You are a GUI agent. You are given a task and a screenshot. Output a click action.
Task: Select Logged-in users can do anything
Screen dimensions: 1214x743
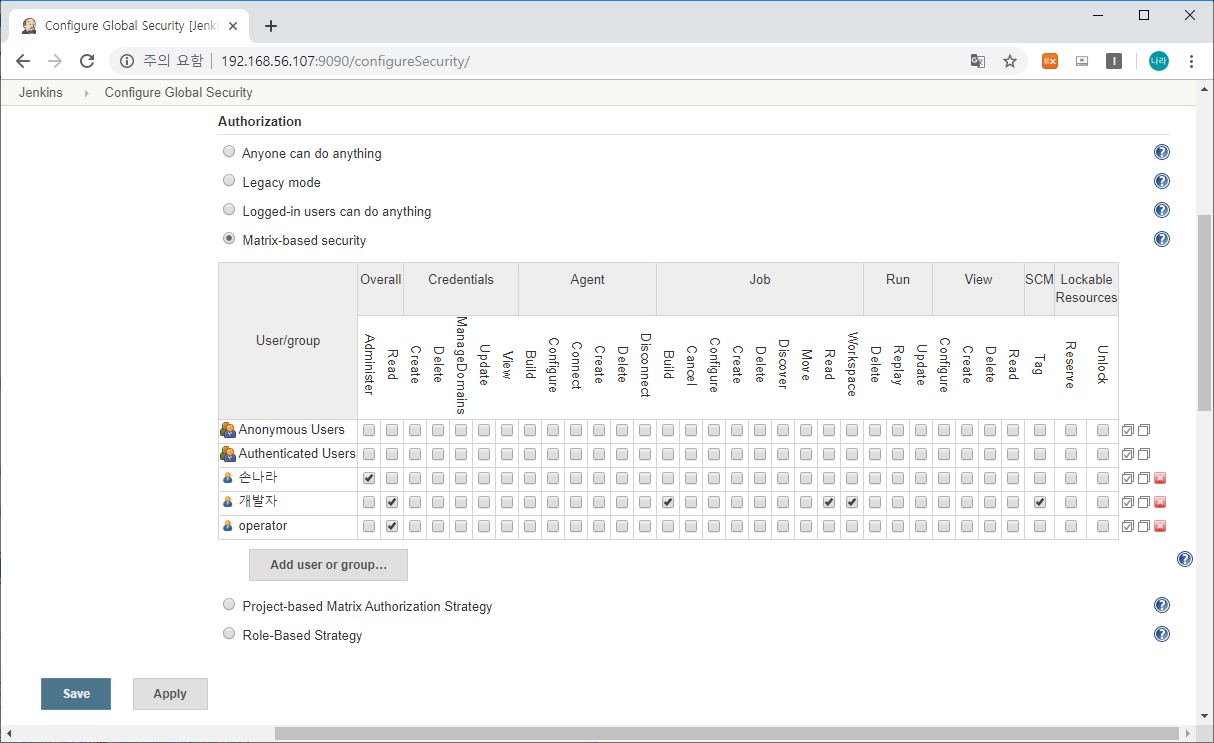pyautogui.click(x=229, y=210)
